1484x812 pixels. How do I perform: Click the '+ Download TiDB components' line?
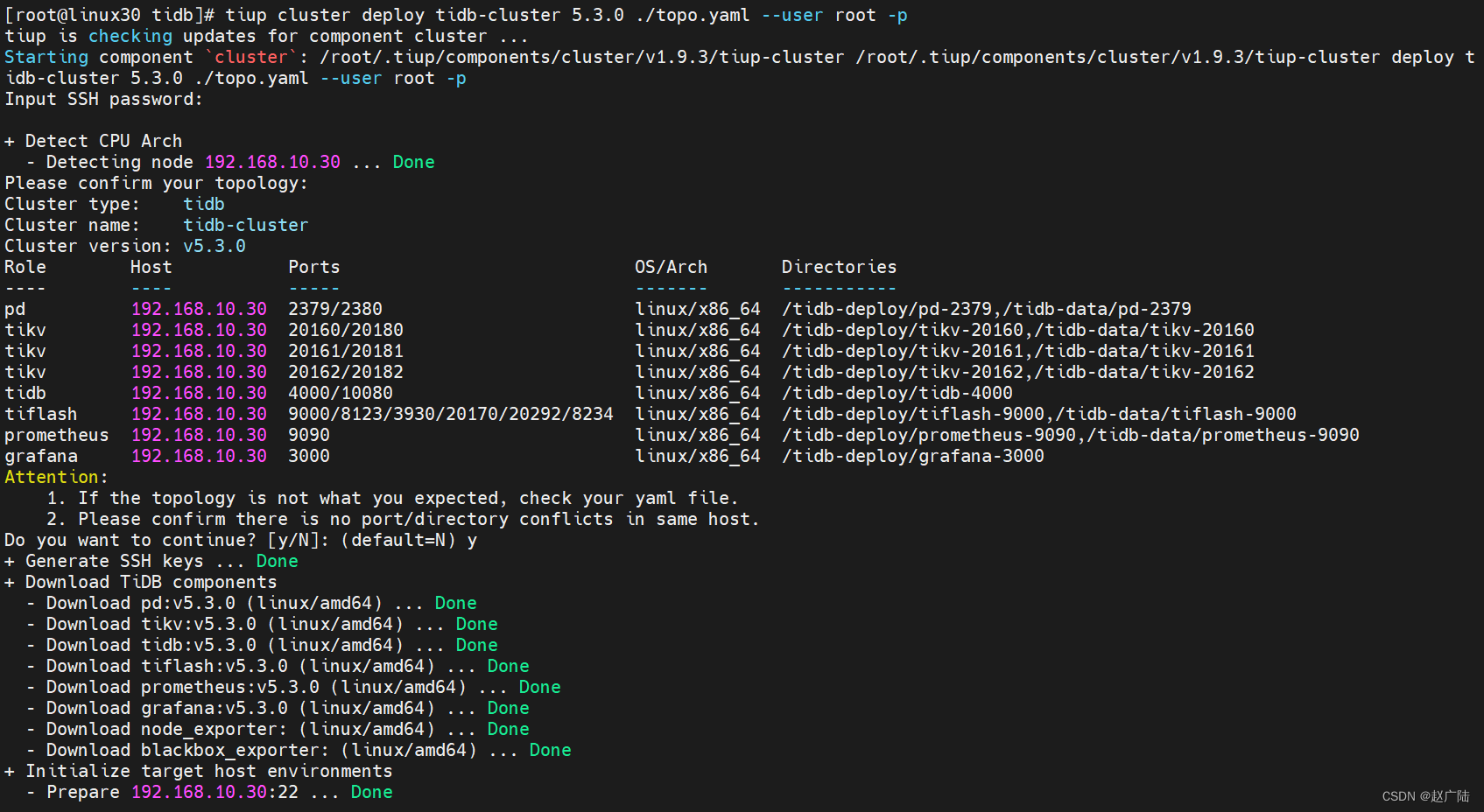point(141,582)
